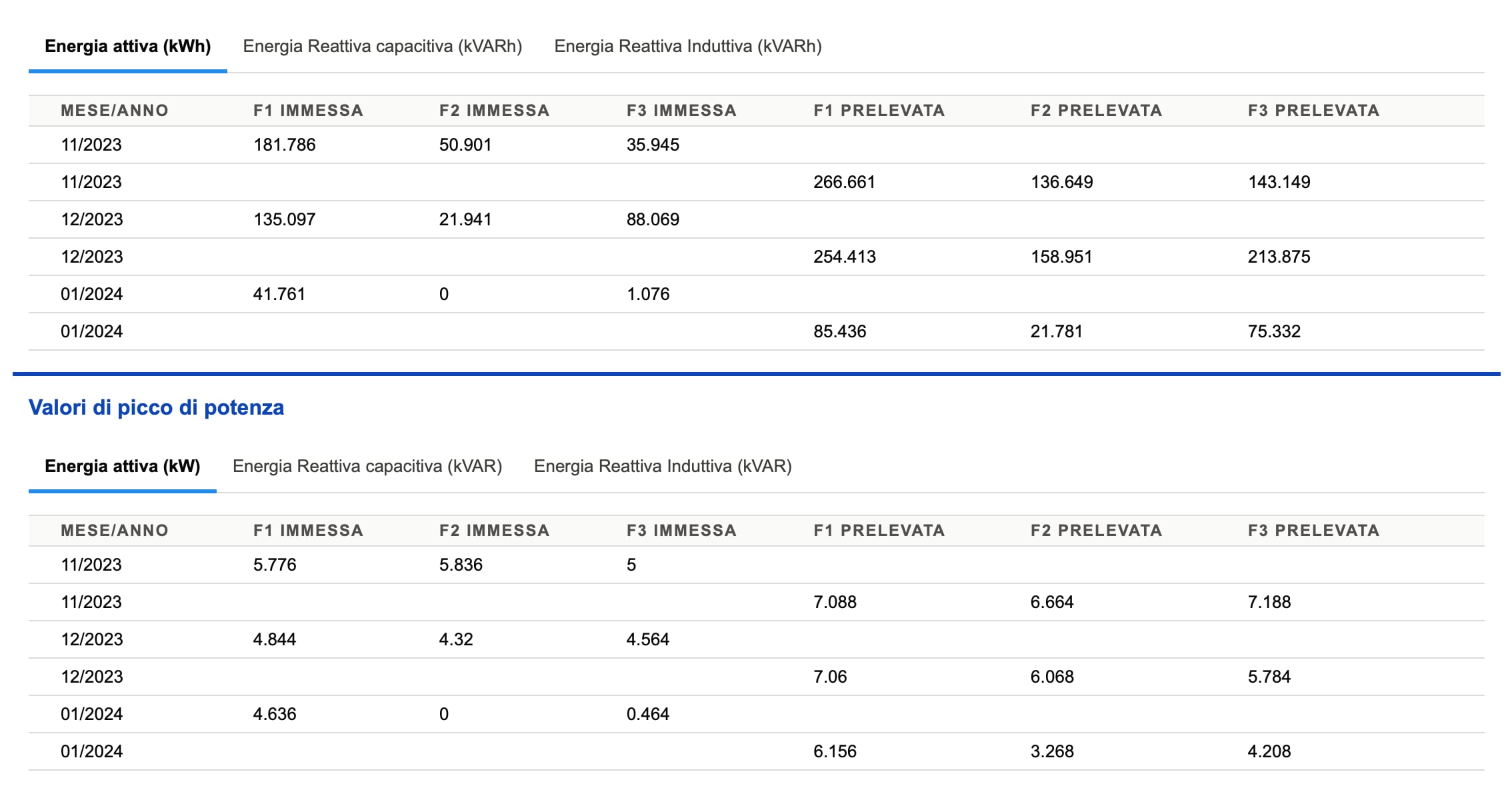Image resolution: width=1512 pixels, height=792 pixels.
Task: Click 01/2024 in the 6.156 row
Action: 91,751
